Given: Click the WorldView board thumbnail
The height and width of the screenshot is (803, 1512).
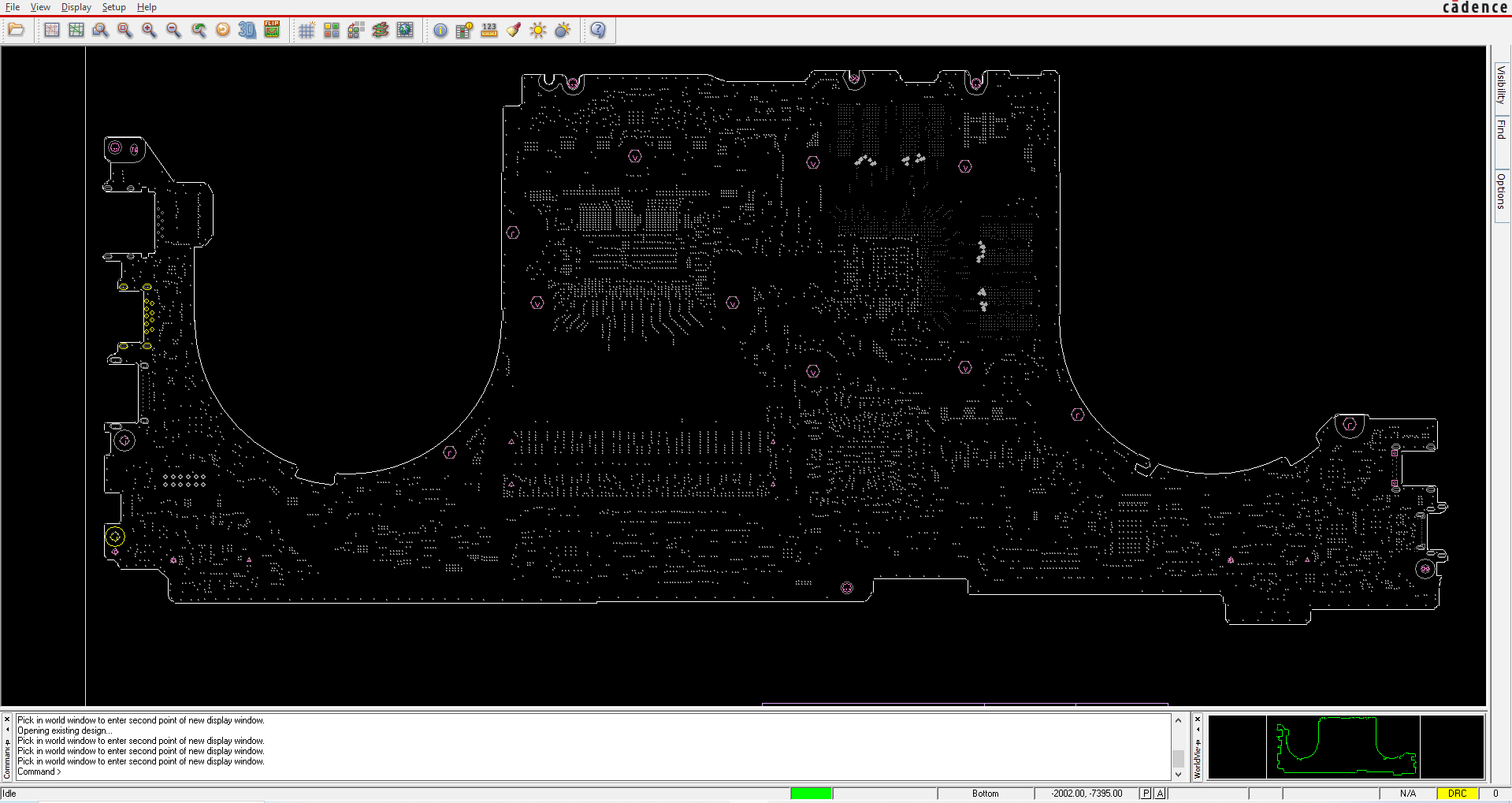Looking at the screenshot, I should pyautogui.click(x=1347, y=746).
